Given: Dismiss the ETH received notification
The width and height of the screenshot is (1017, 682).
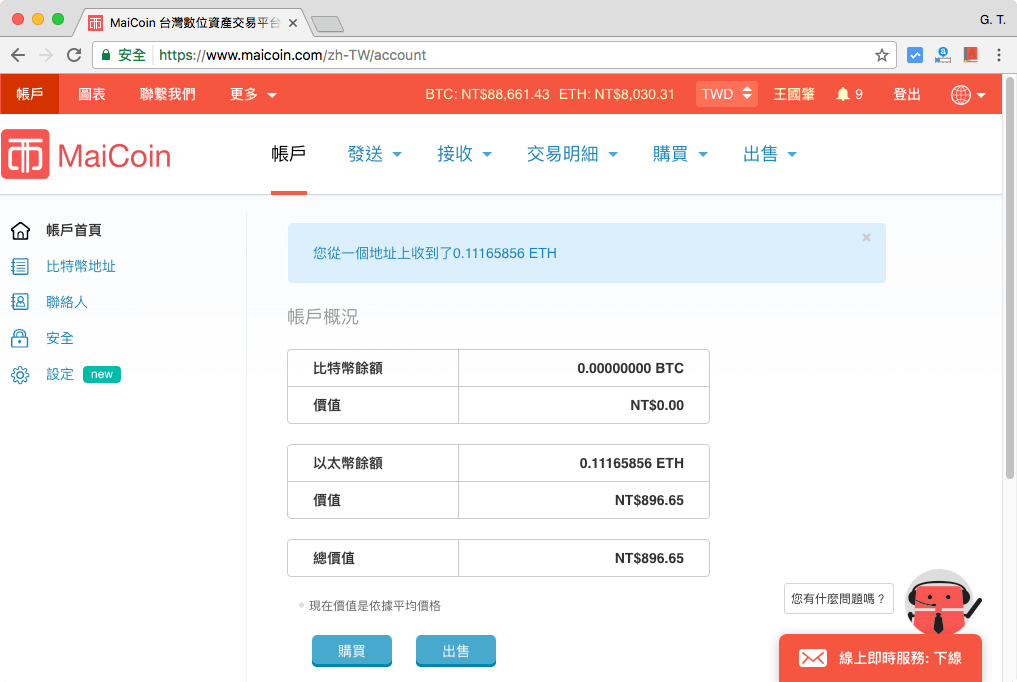Looking at the screenshot, I should [x=866, y=238].
